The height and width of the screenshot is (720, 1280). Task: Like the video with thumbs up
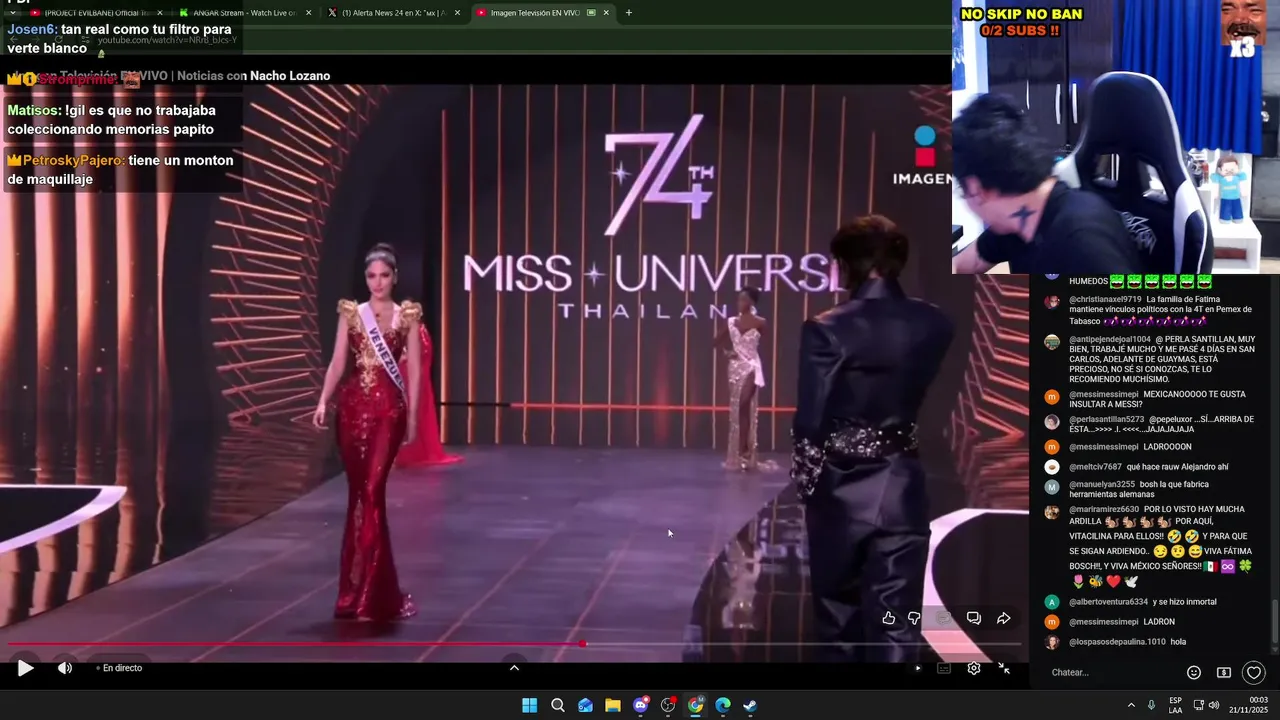(888, 618)
